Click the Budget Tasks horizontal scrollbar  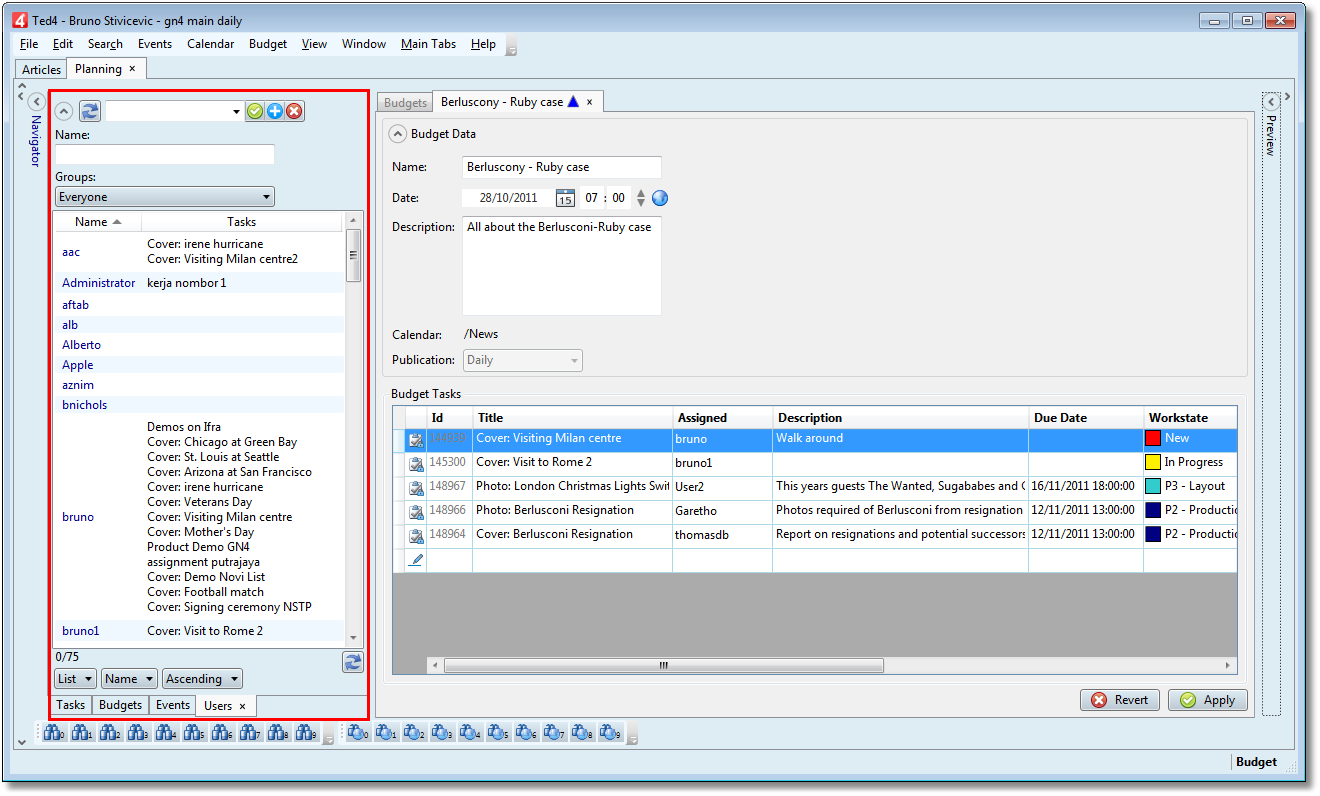pos(663,665)
